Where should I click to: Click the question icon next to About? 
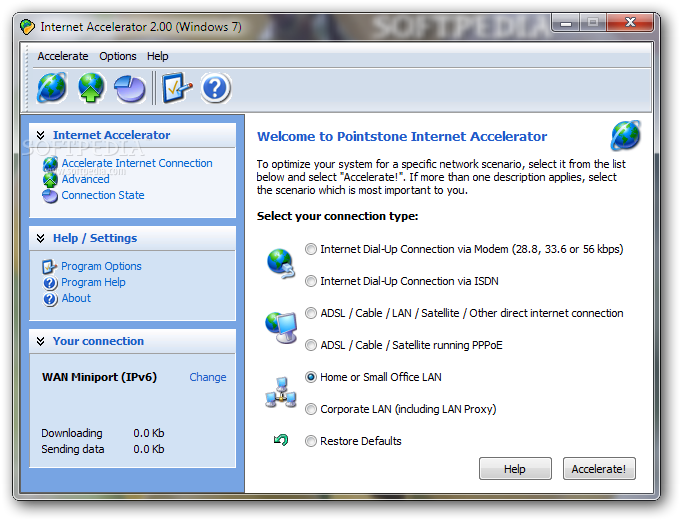[50, 299]
